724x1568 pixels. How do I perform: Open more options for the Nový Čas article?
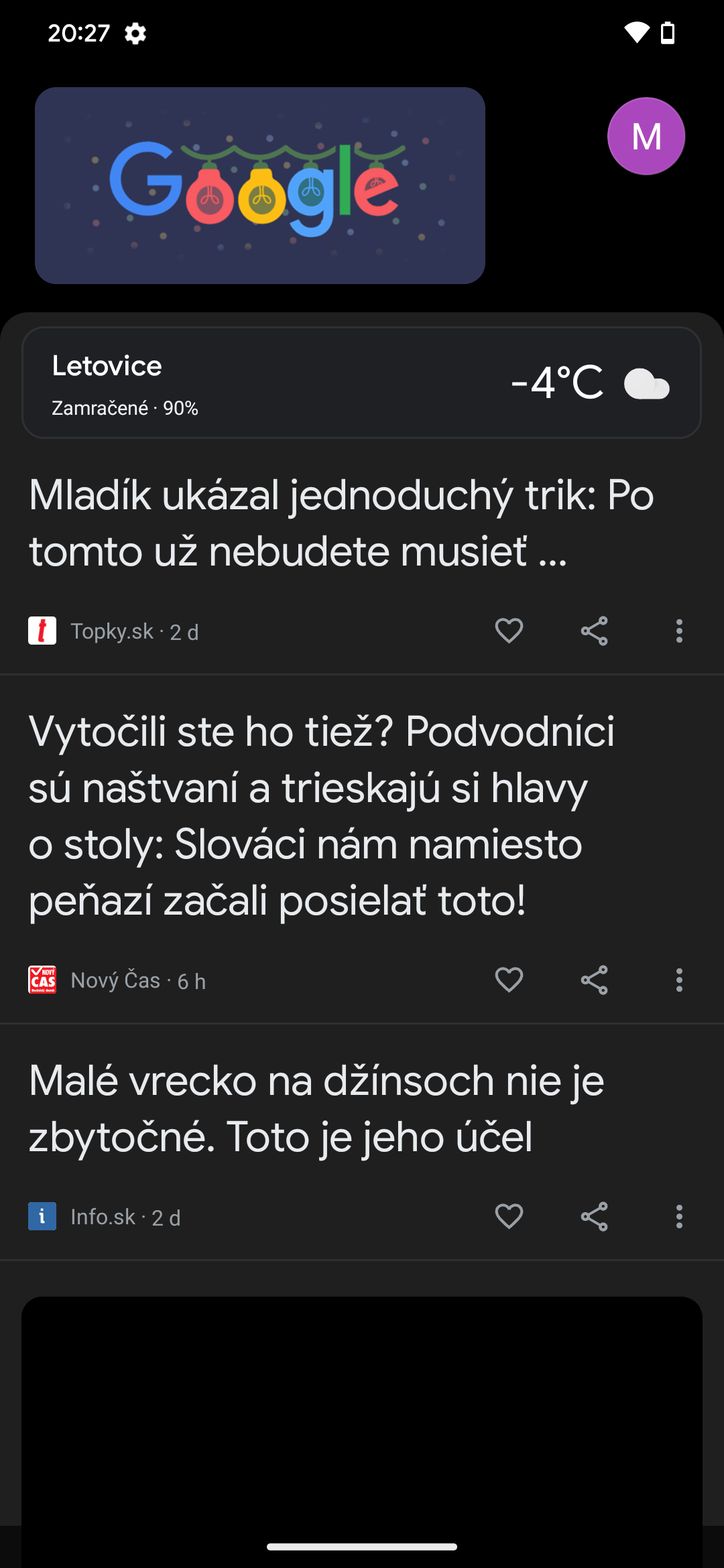(x=679, y=980)
